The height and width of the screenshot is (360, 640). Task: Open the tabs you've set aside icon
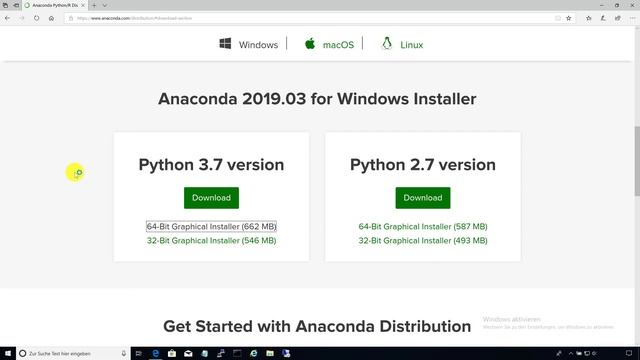pos(5,5)
